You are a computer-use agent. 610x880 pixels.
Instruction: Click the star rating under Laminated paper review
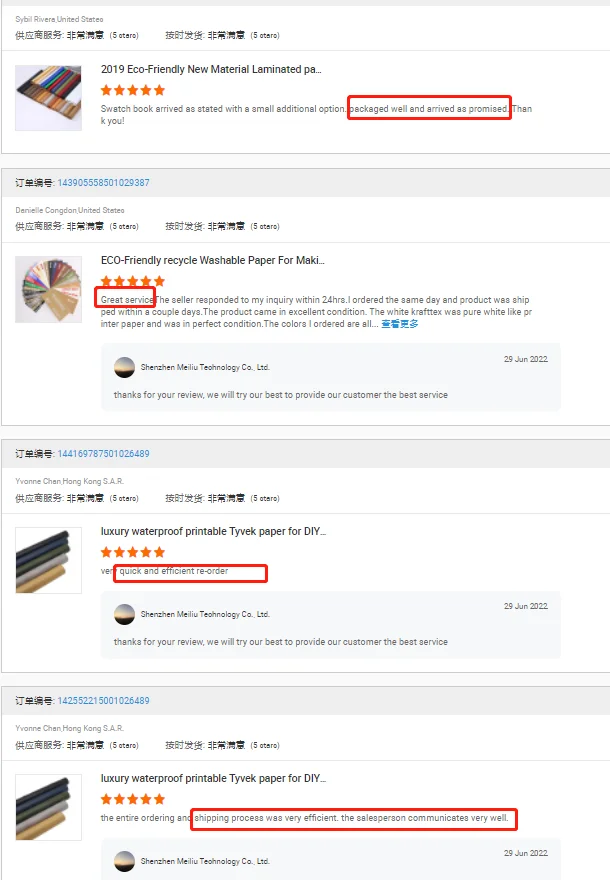click(133, 90)
